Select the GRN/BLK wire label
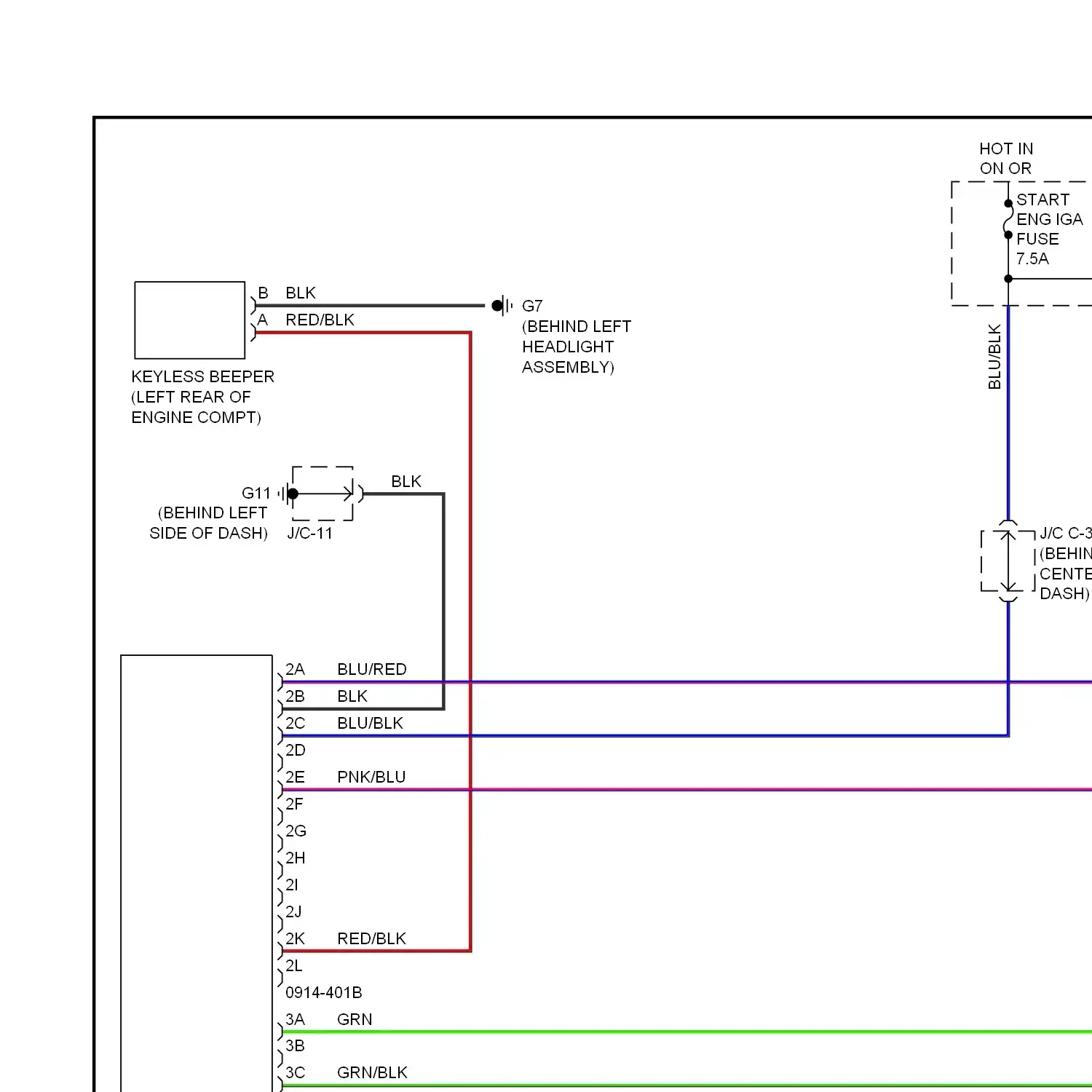Image resolution: width=1092 pixels, height=1092 pixels. (372, 1072)
